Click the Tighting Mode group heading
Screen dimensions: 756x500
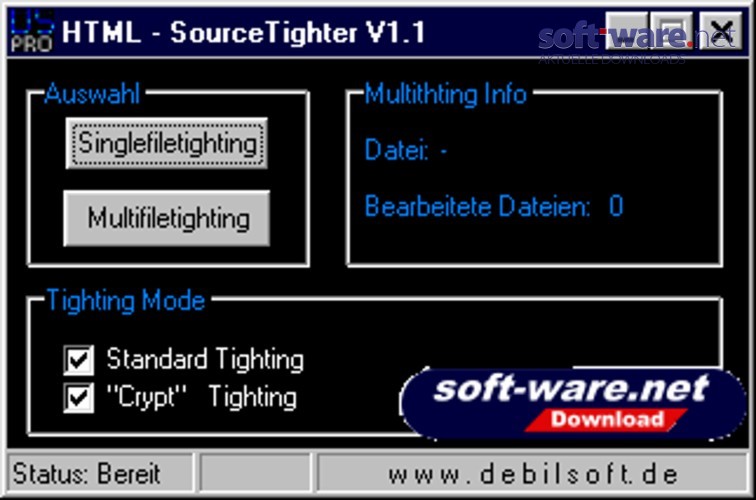[126, 301]
